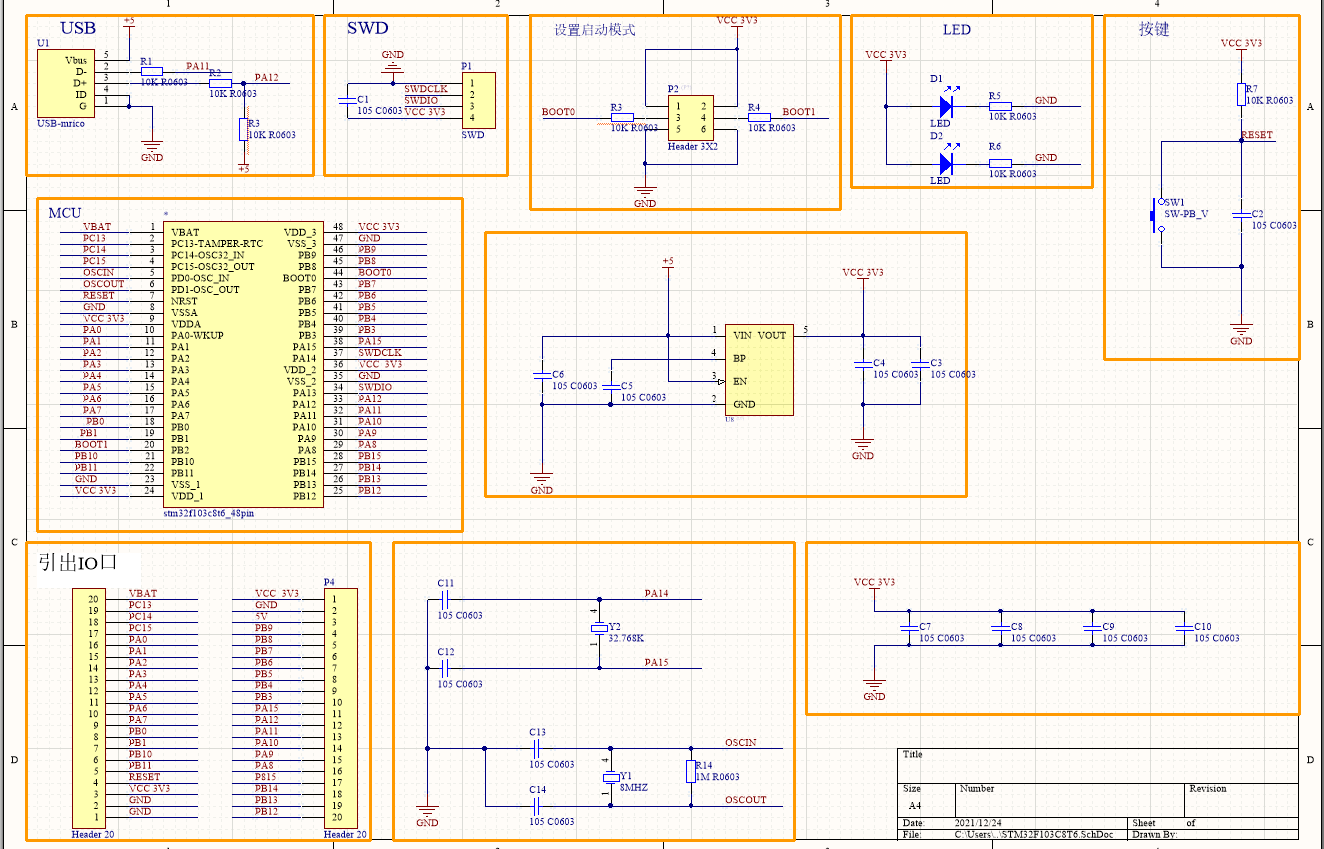
Task: Select decoupling capacitor C7
Action: [908, 627]
